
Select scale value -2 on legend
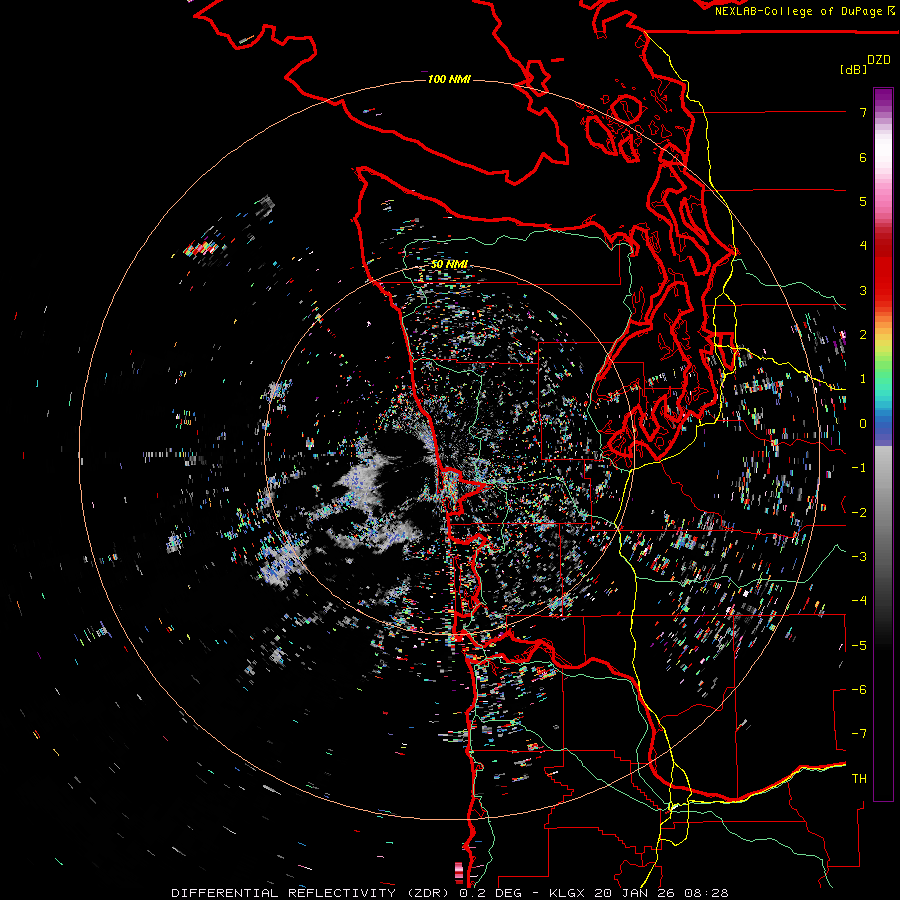(x=859, y=513)
